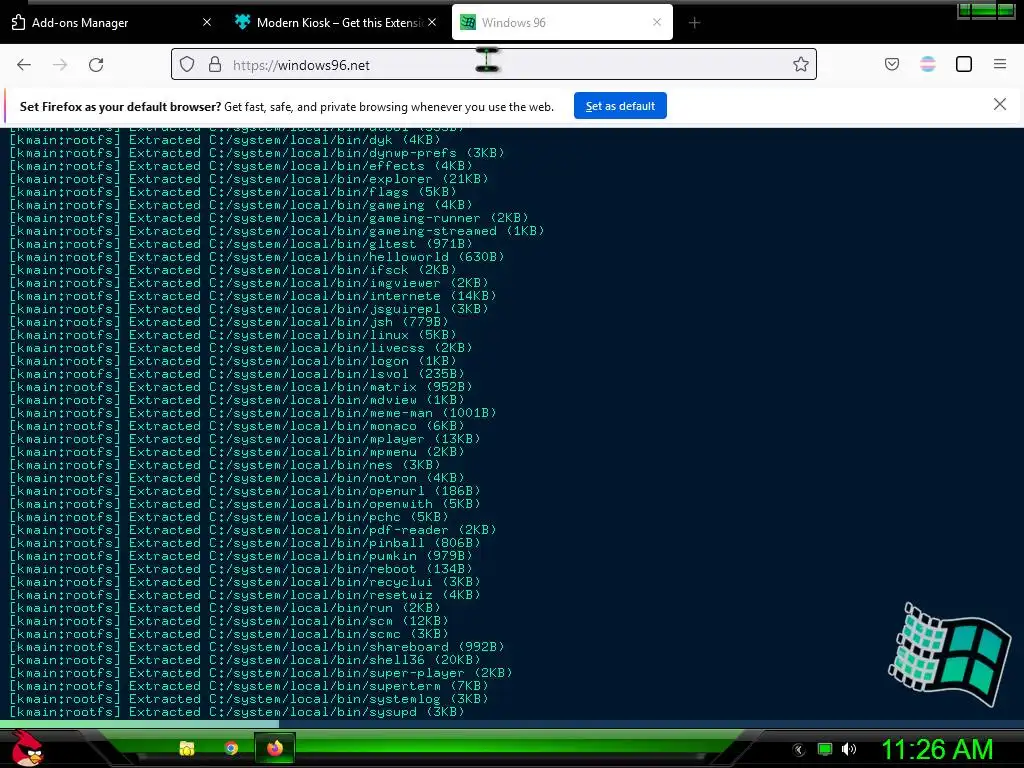
Task: Select the Firefox taskbar button
Action: (x=275, y=748)
